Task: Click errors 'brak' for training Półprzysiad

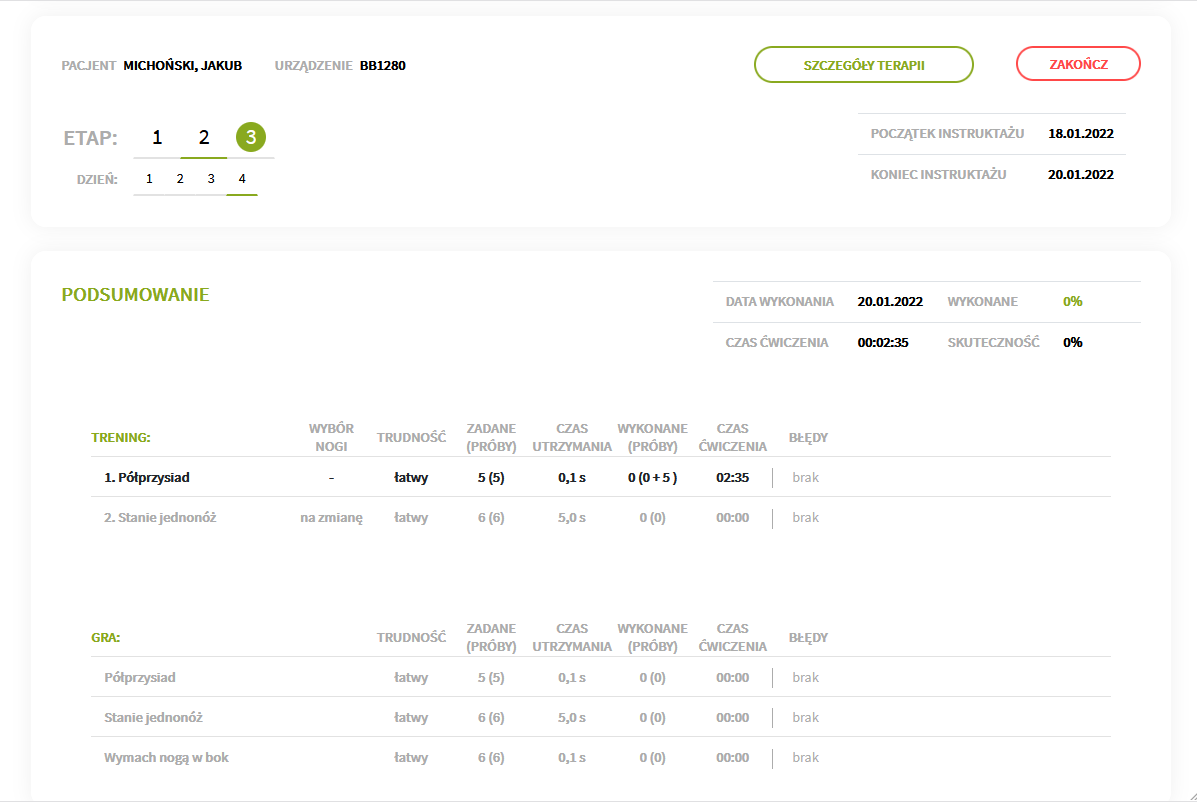Action: point(805,478)
